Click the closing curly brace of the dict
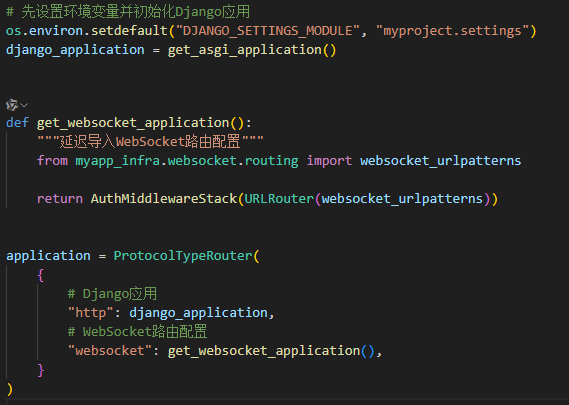Viewport: 569px width, 405px height. pyautogui.click(x=40, y=370)
